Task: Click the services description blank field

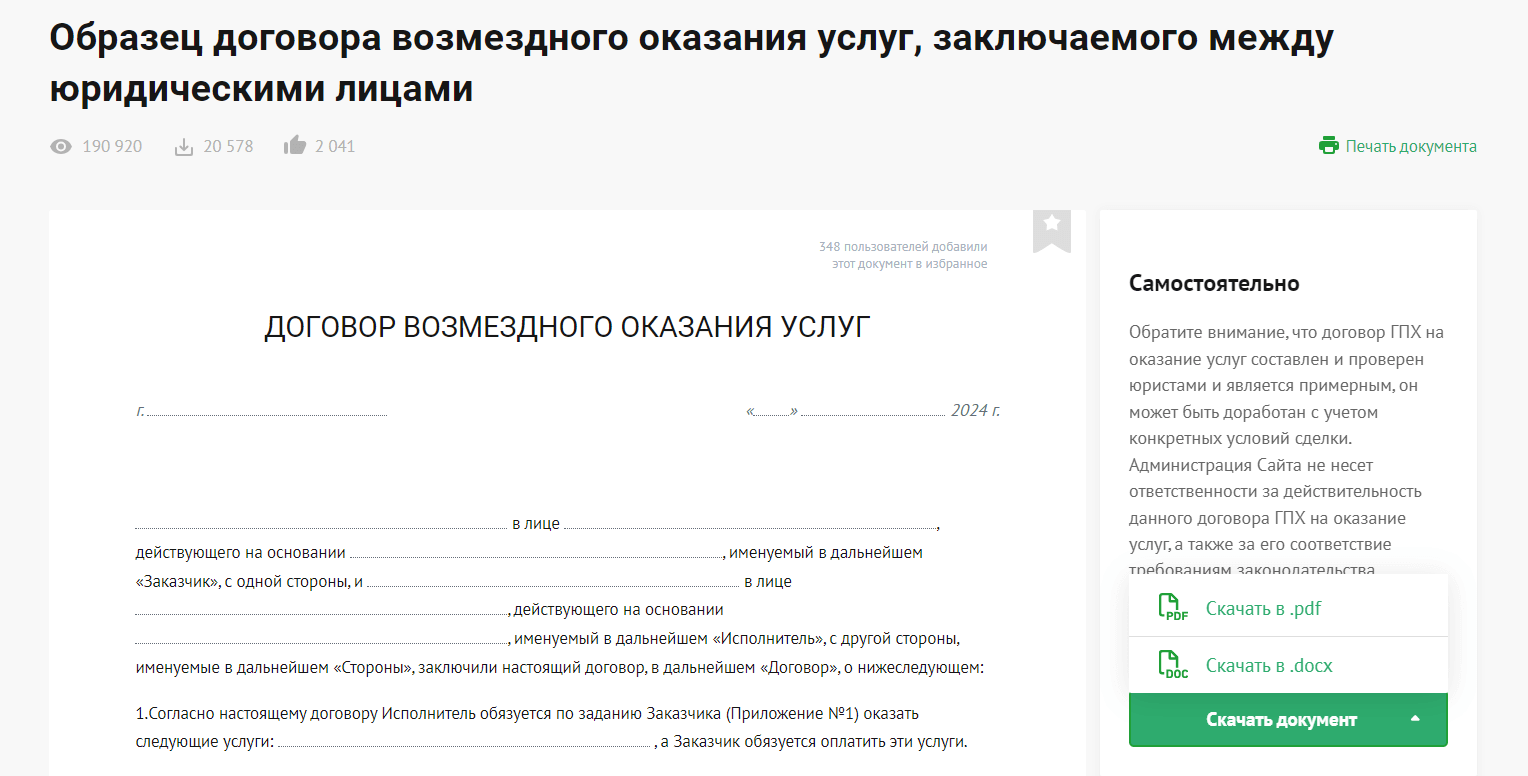Action: click(x=464, y=743)
